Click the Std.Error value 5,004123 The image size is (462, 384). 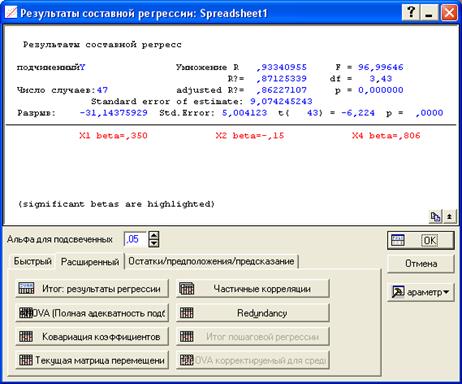point(244,113)
